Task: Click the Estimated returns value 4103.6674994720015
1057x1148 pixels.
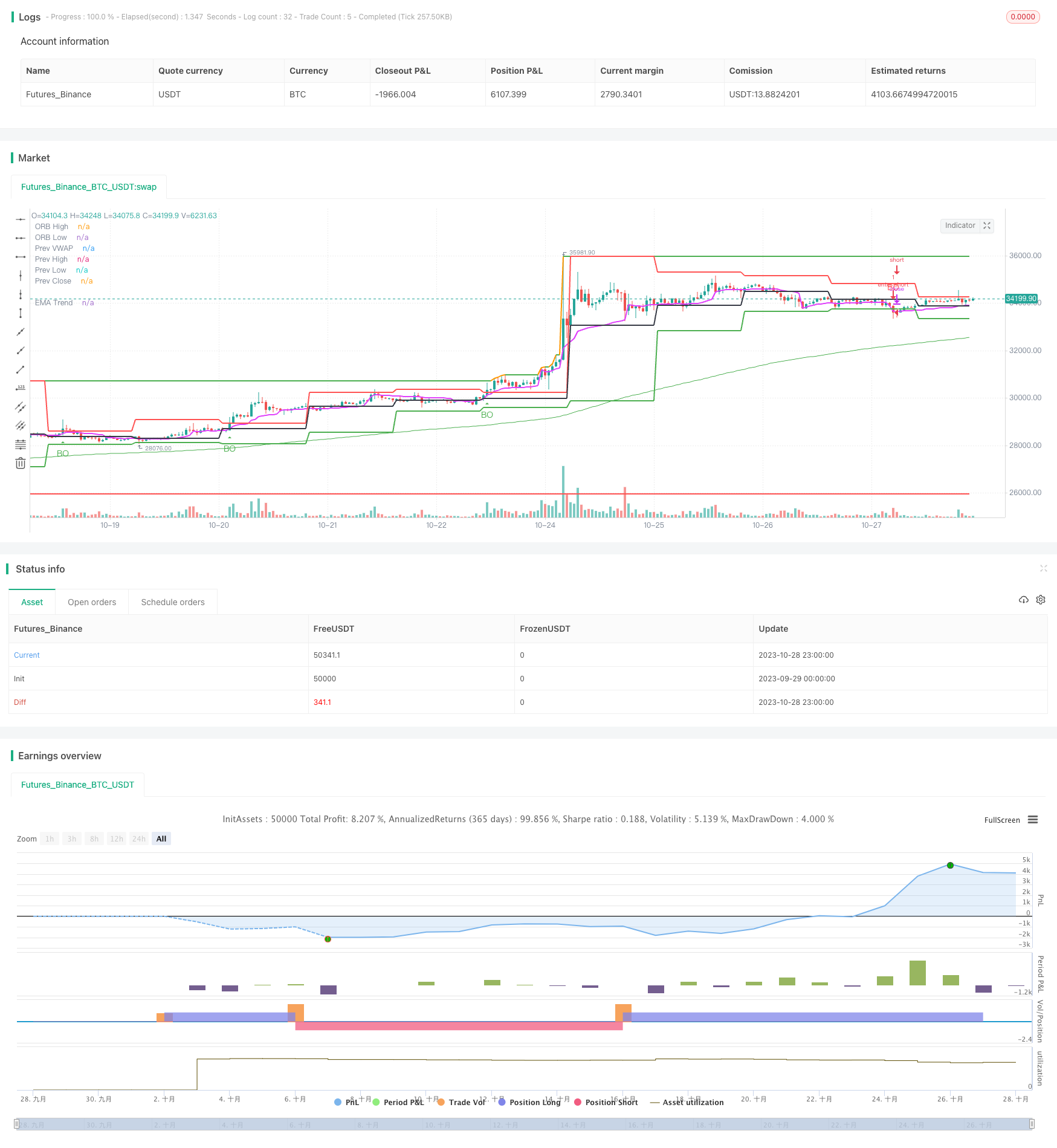Action: tap(914, 94)
